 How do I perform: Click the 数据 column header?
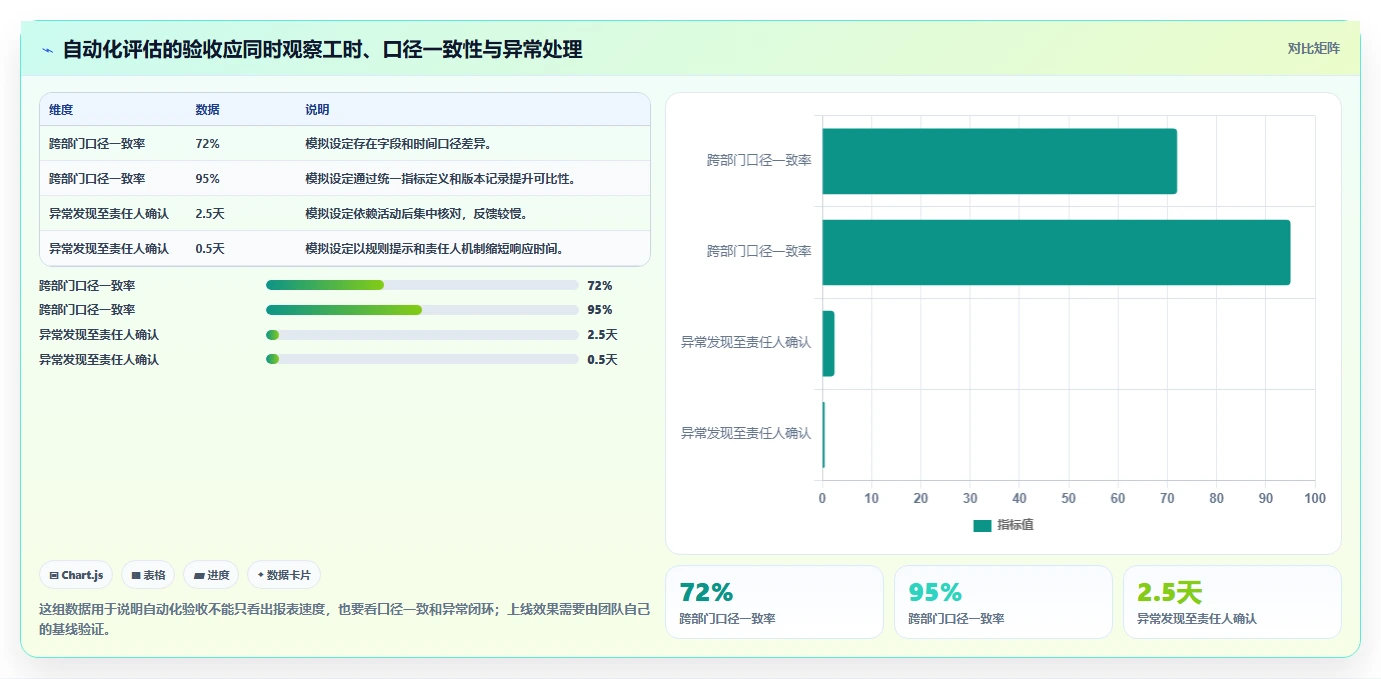[x=207, y=110]
